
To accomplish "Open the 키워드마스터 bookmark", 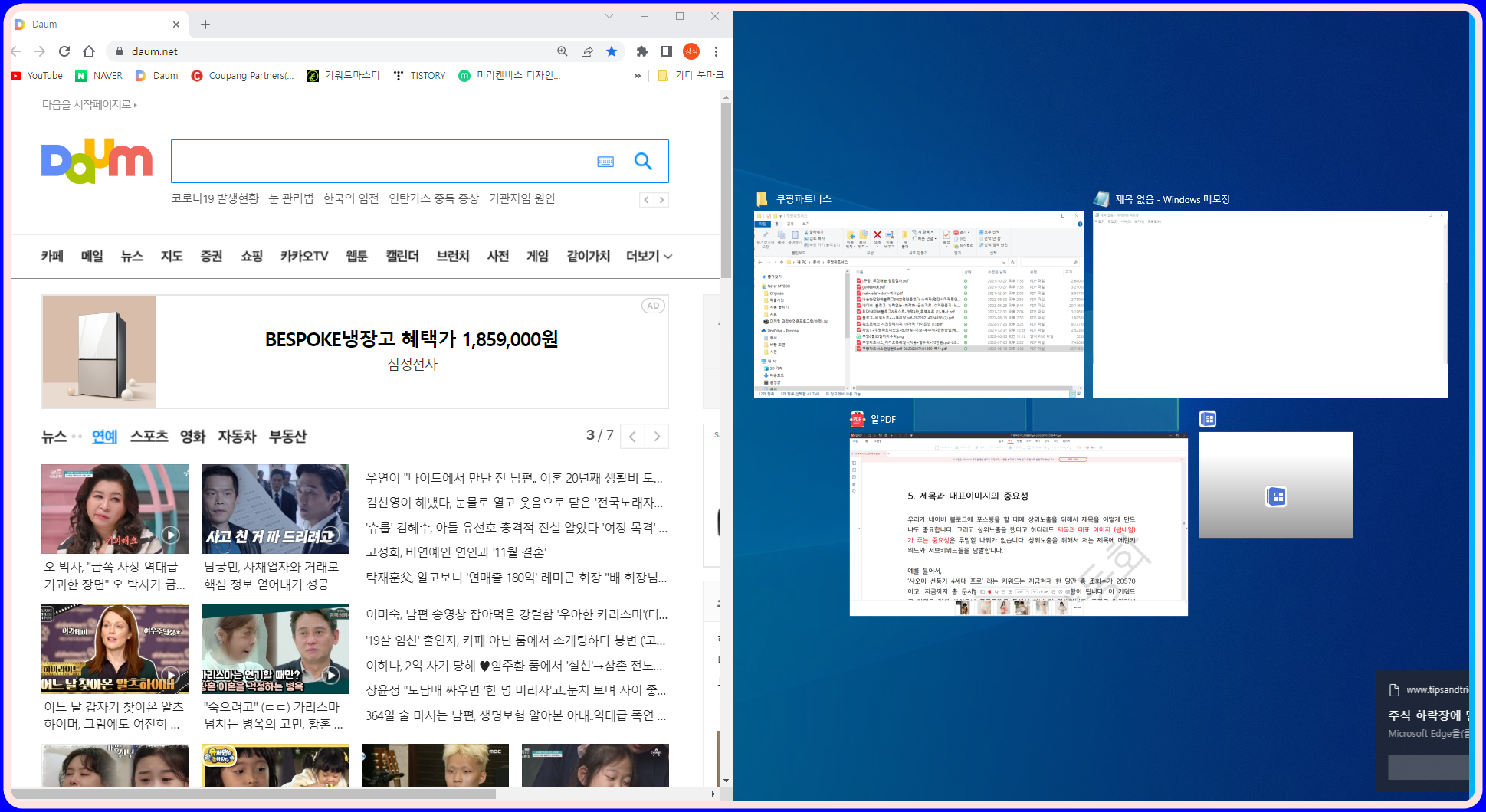I will [x=343, y=75].
